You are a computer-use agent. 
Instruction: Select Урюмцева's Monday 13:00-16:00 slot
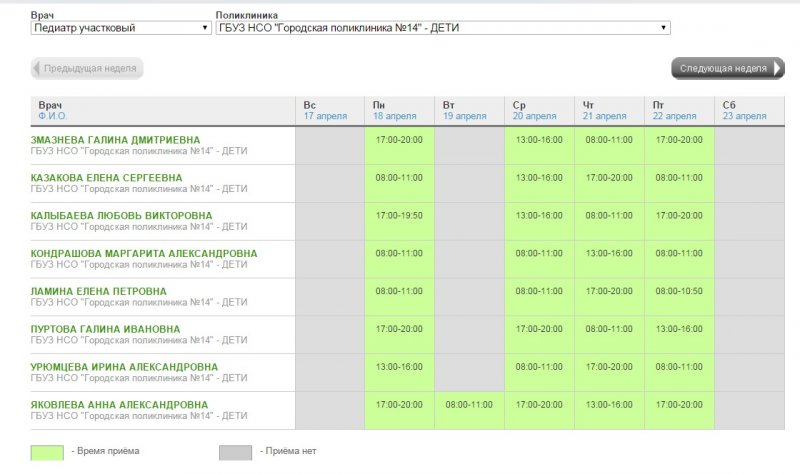[399, 372]
